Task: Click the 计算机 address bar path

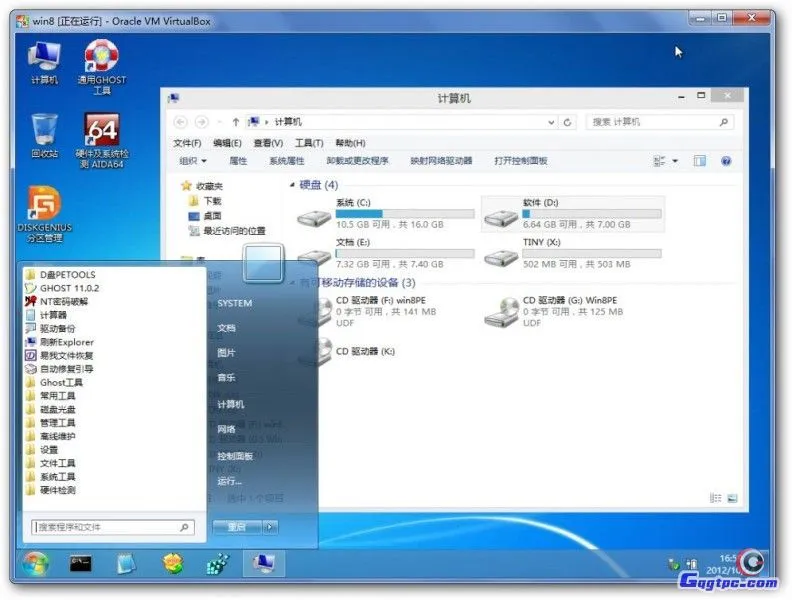Action: 288,122
